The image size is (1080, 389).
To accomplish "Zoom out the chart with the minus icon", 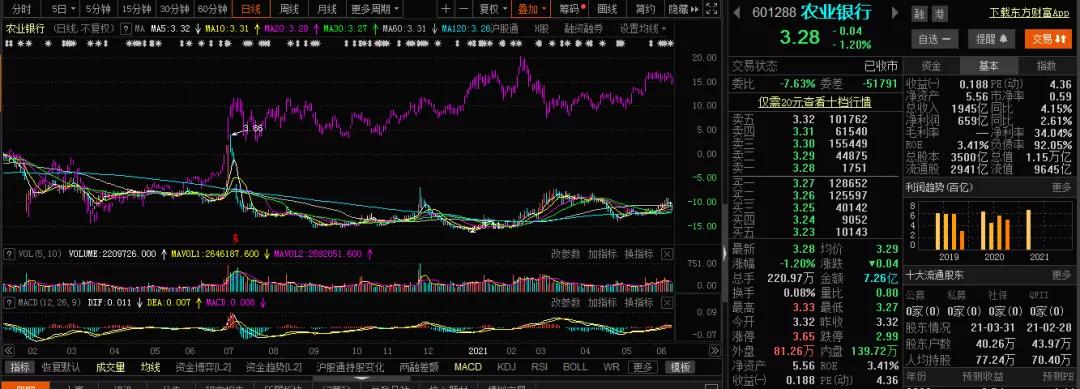I will [x=464, y=9].
